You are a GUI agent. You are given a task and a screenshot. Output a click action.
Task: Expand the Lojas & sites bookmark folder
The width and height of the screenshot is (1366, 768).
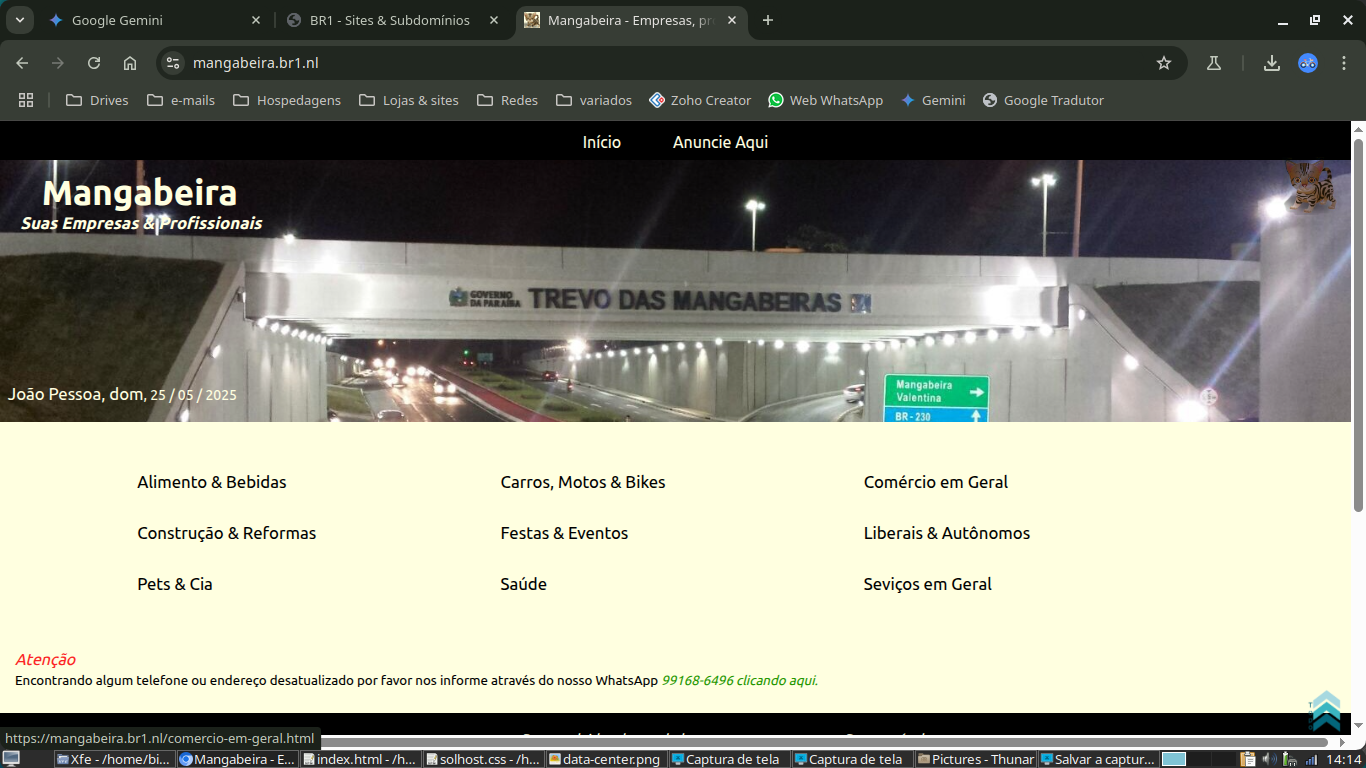point(408,100)
